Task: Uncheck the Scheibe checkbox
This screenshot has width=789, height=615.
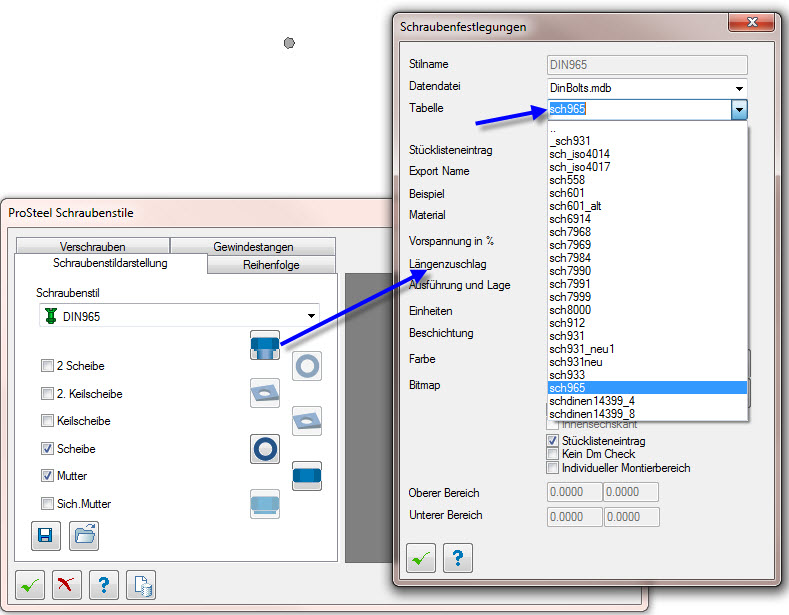Action: coord(47,448)
